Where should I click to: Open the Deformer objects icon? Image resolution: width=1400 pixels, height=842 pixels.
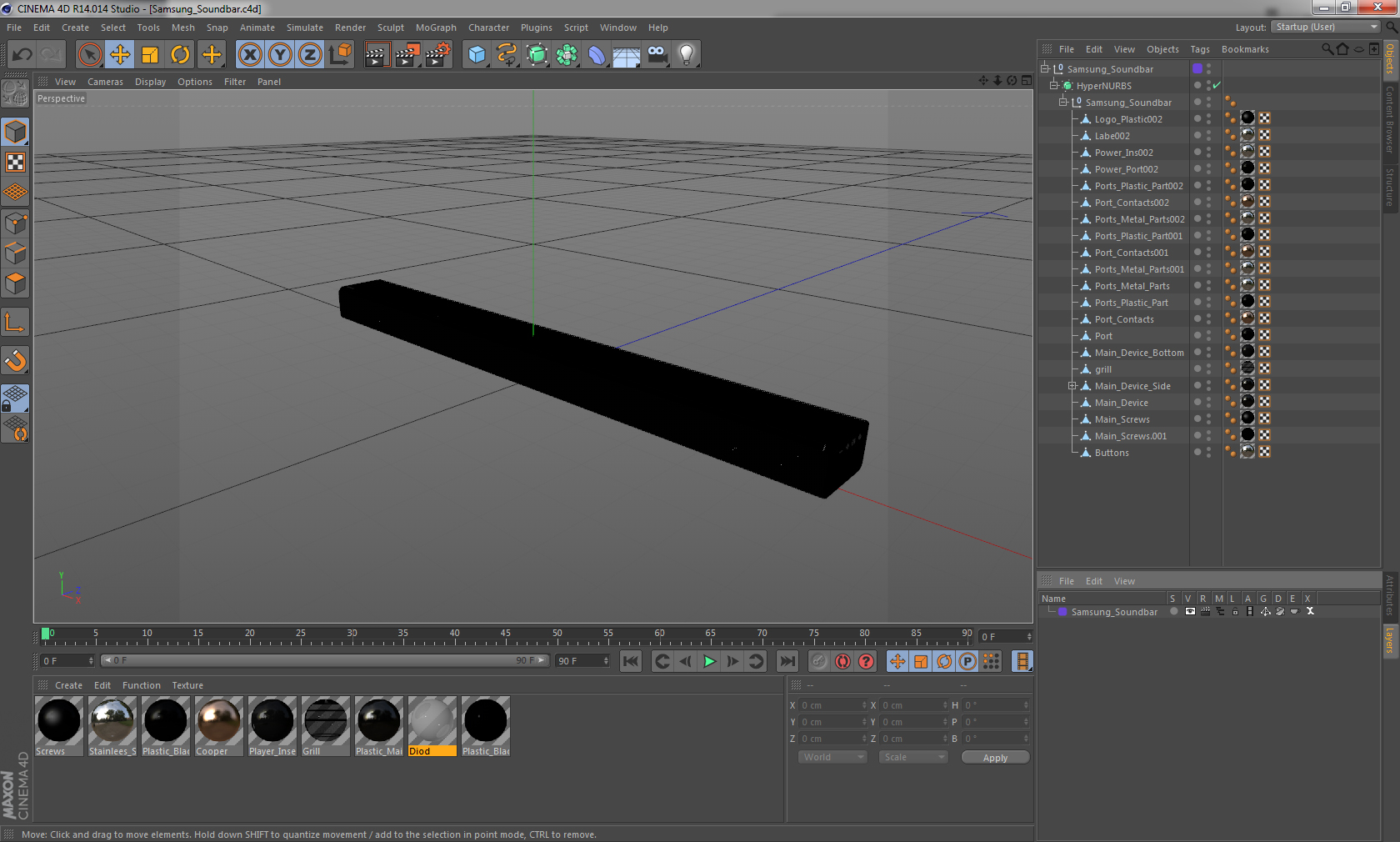tap(597, 55)
